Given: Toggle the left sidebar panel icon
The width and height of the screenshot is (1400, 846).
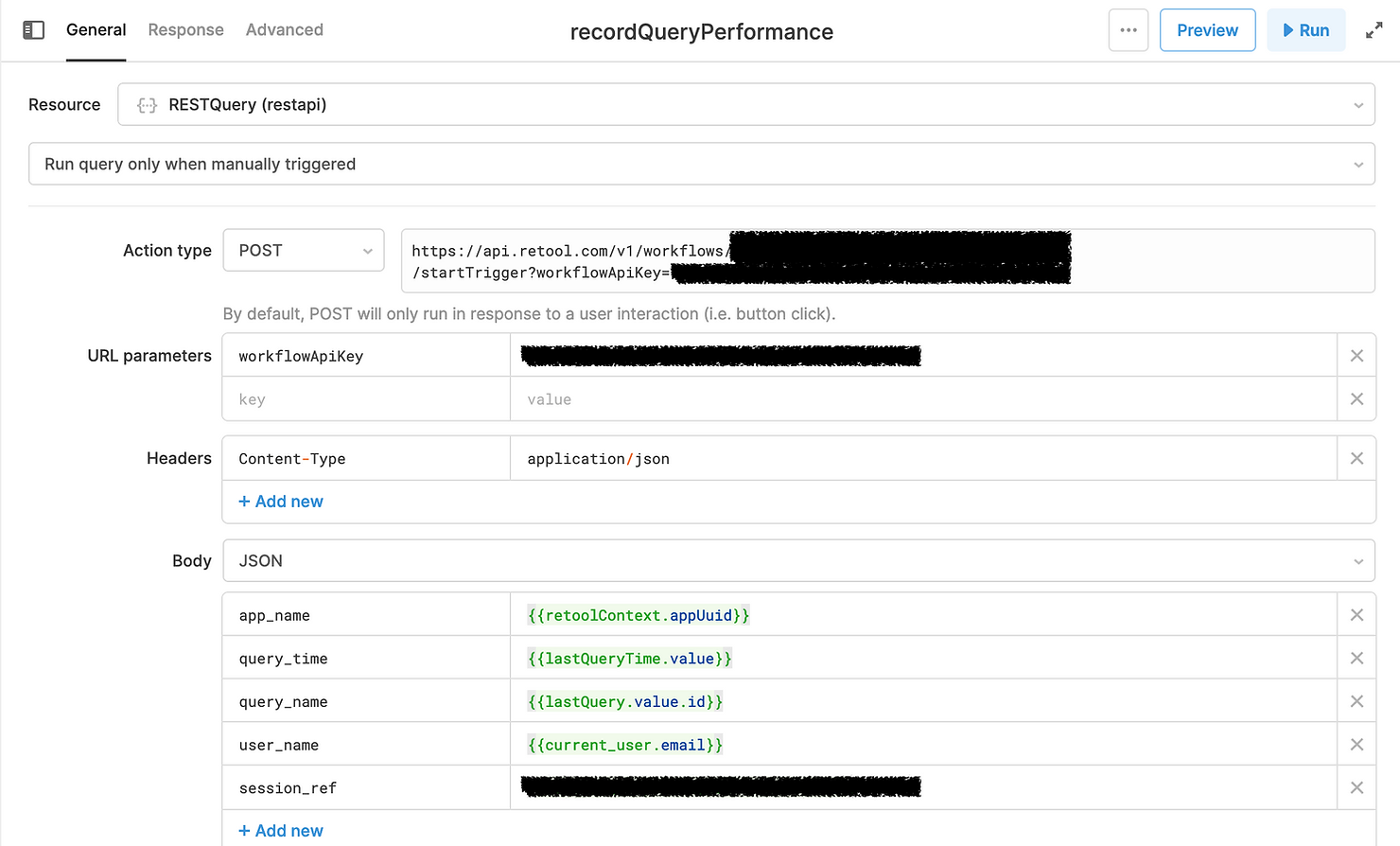Looking at the screenshot, I should pyautogui.click(x=34, y=29).
